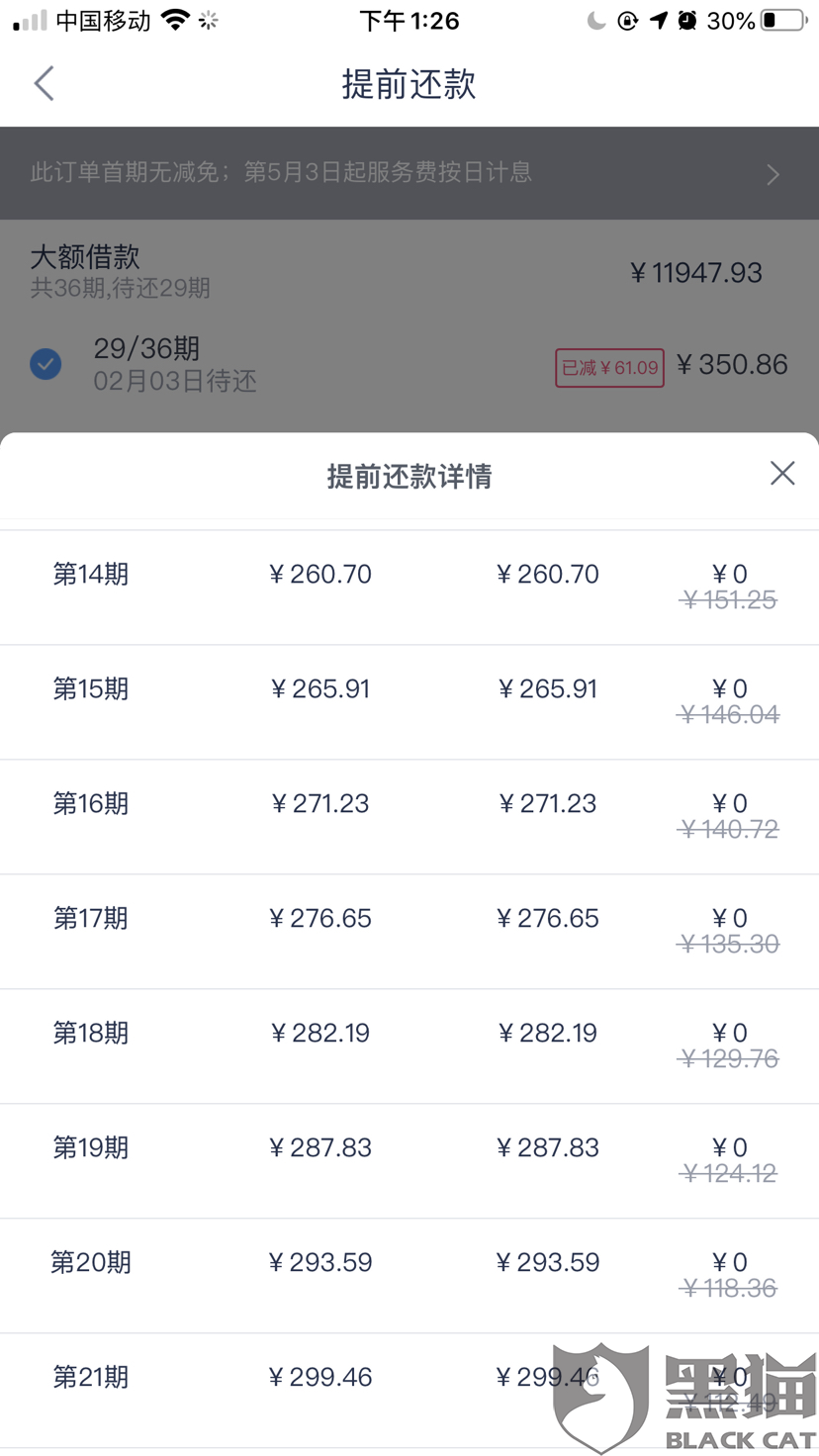
Task: Tap the 提前还款 page title
Action: tap(409, 84)
